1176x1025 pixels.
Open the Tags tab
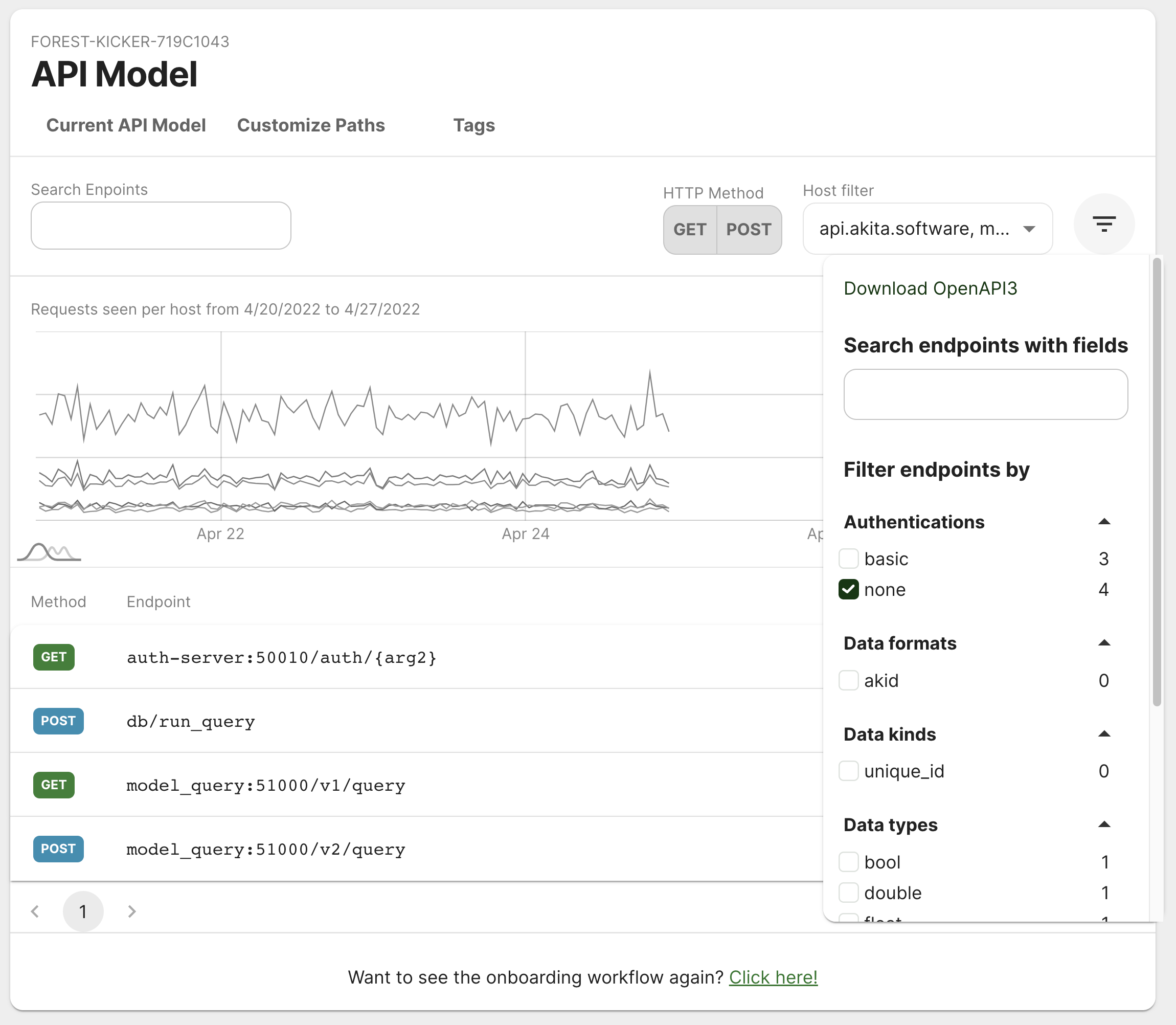[473, 125]
